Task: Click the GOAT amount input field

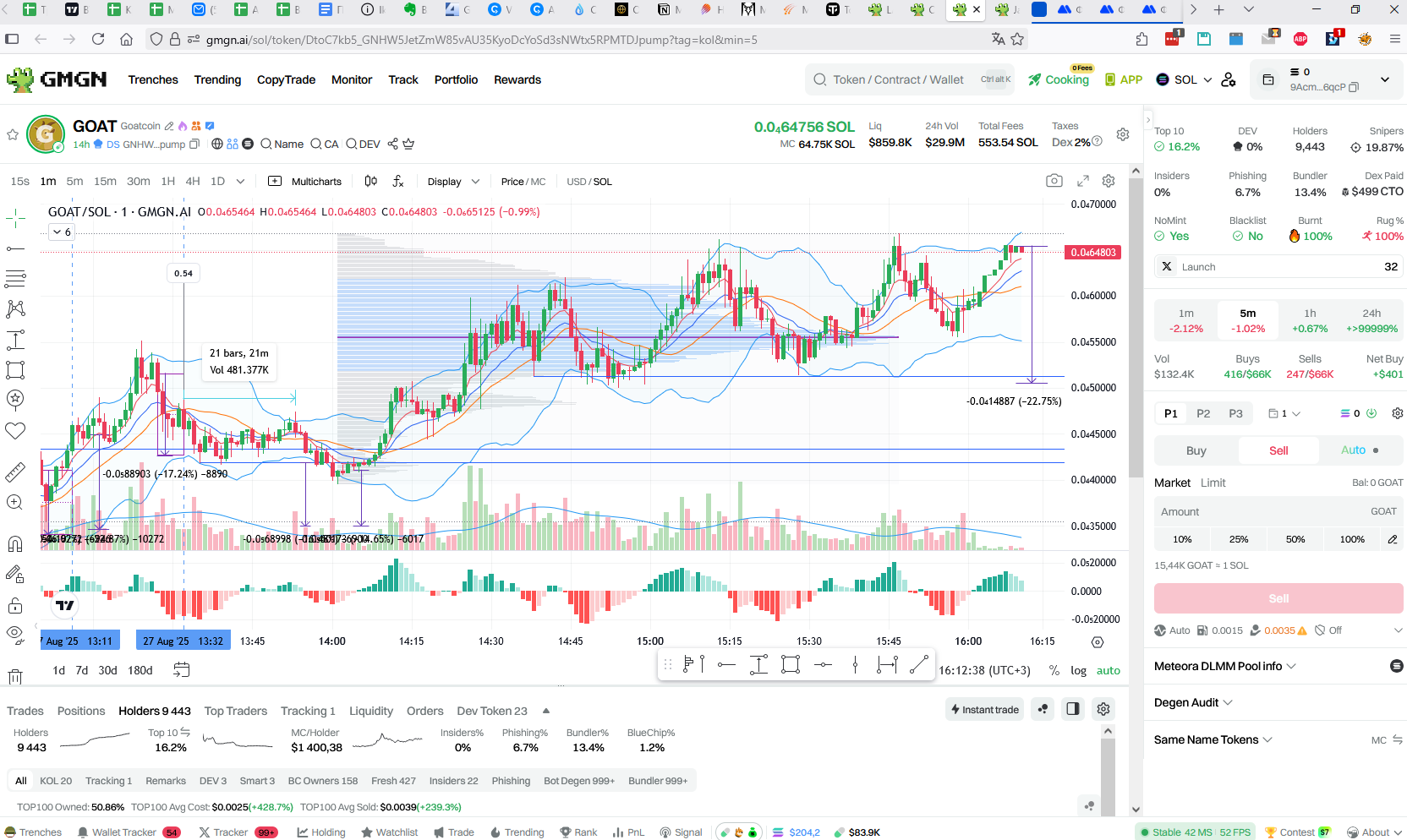Action: point(1278,511)
